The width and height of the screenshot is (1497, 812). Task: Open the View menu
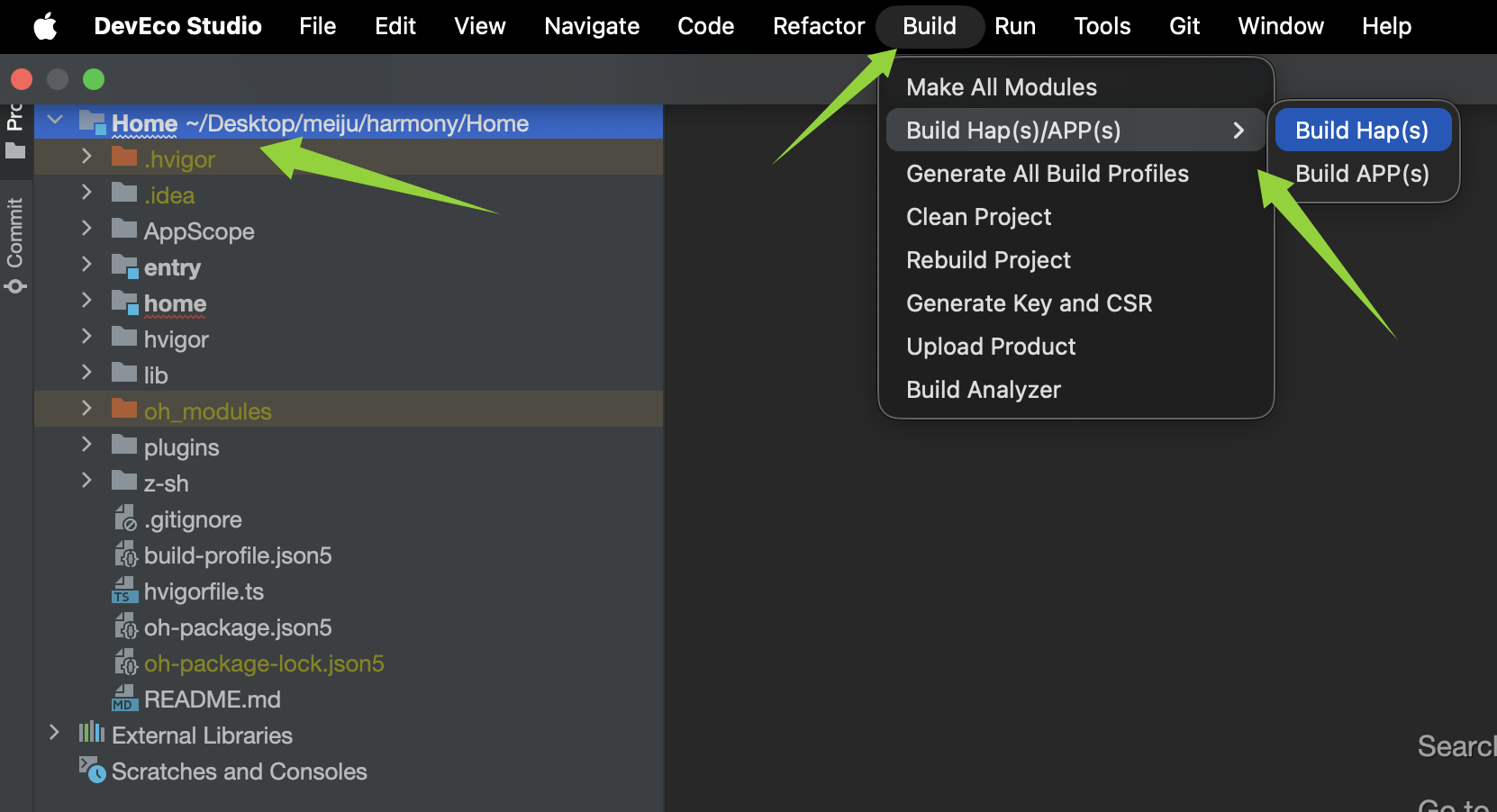tap(480, 26)
